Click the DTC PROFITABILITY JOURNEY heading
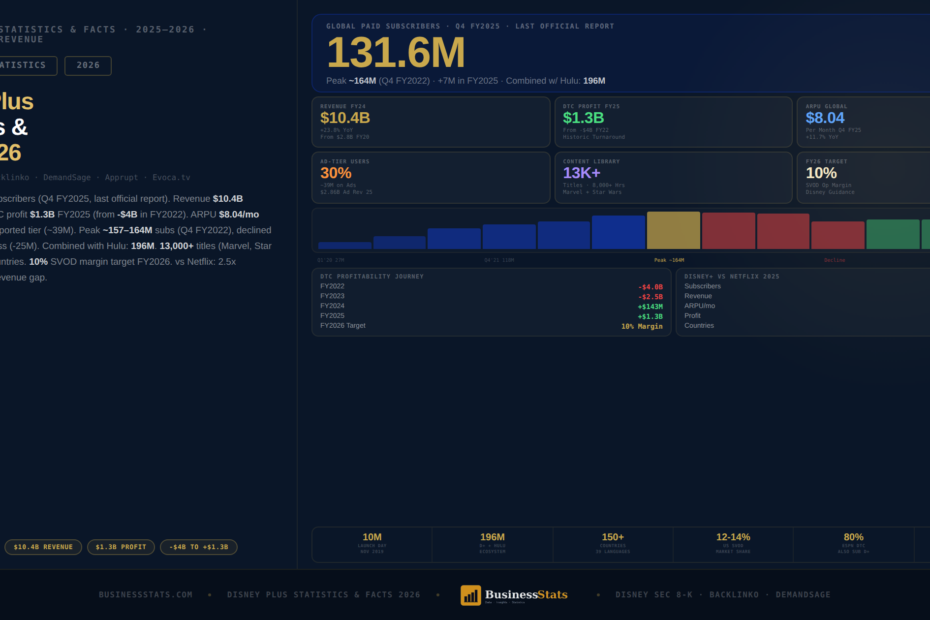 372,276
